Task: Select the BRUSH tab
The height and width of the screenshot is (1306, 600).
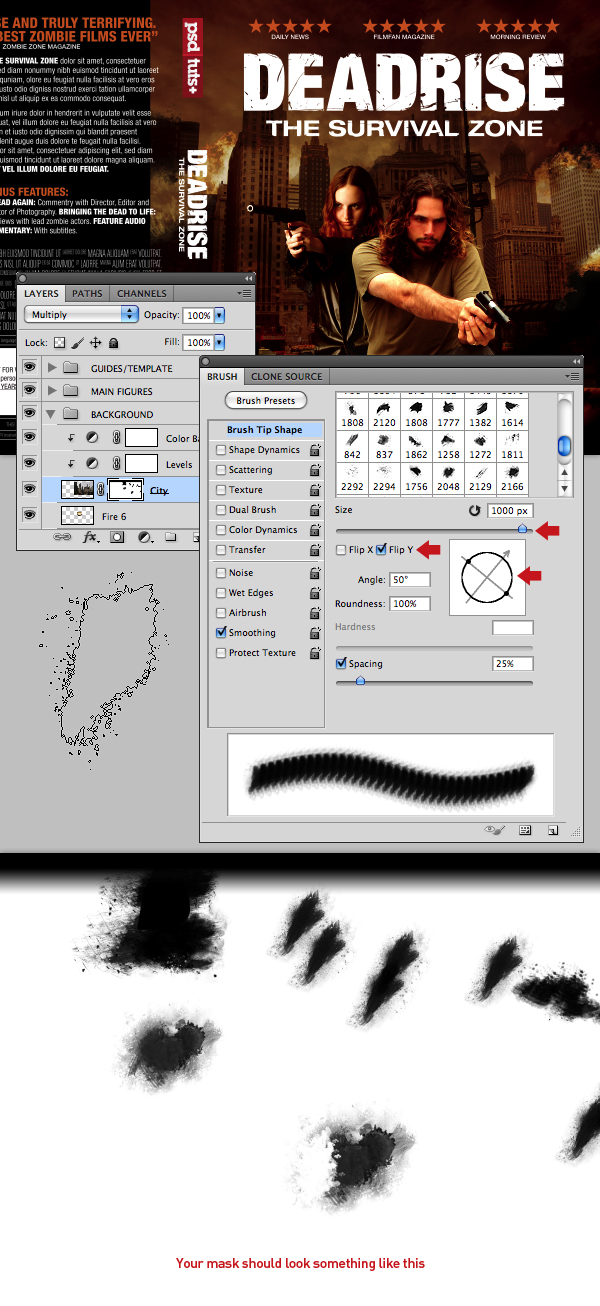Action: coord(222,376)
